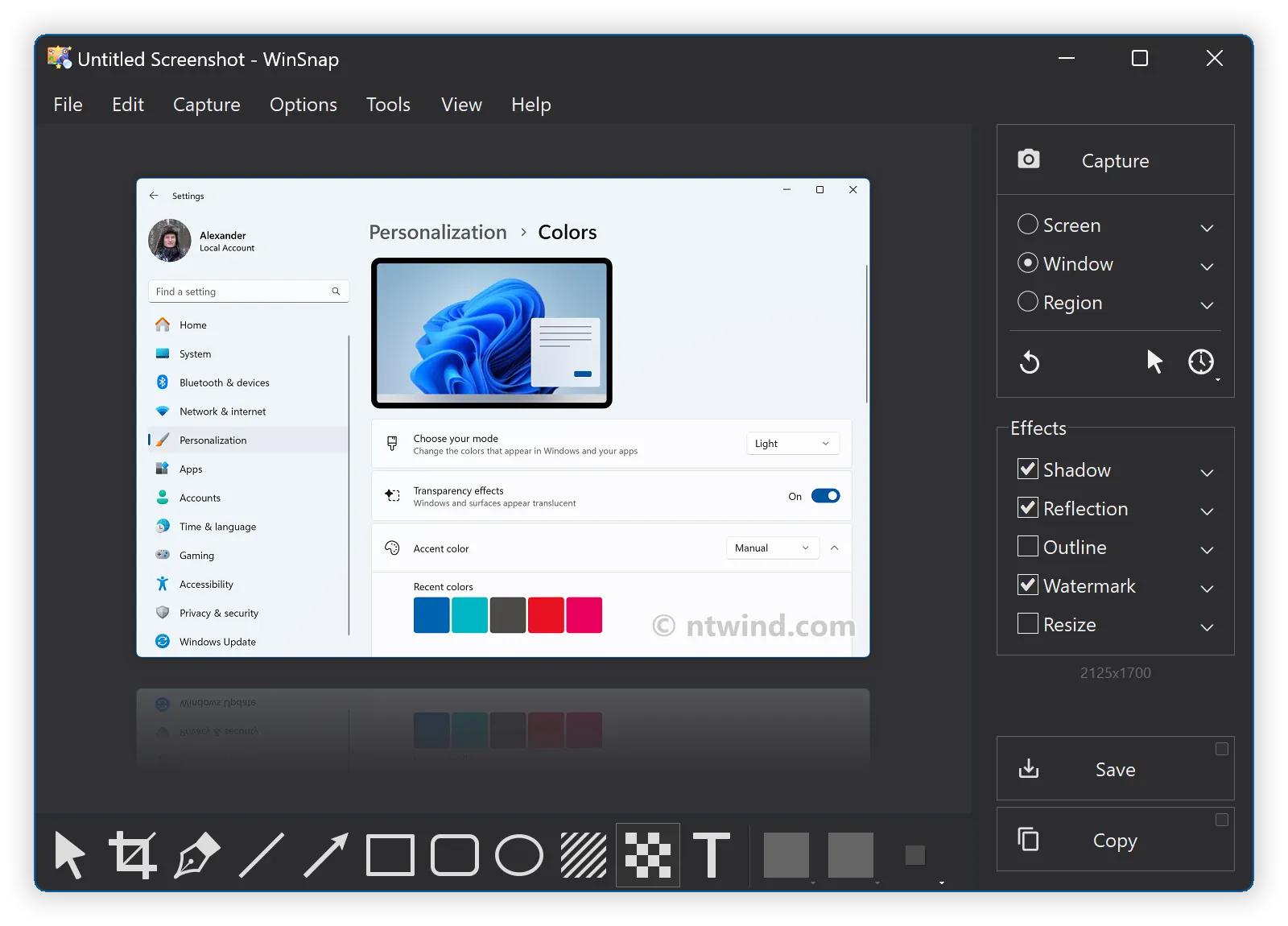Screen dimensions: 1288x926
Task: Click the Capture button
Action: point(1116,159)
